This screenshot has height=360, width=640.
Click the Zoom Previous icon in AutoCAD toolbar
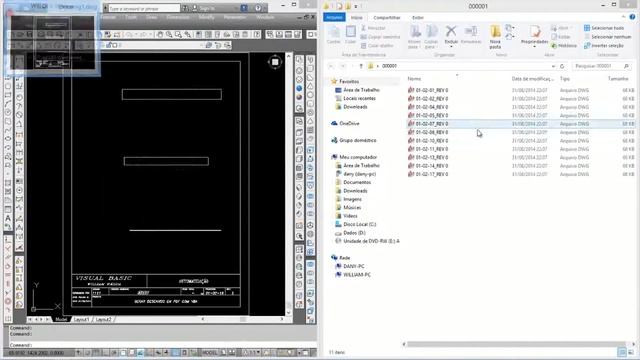point(188,35)
